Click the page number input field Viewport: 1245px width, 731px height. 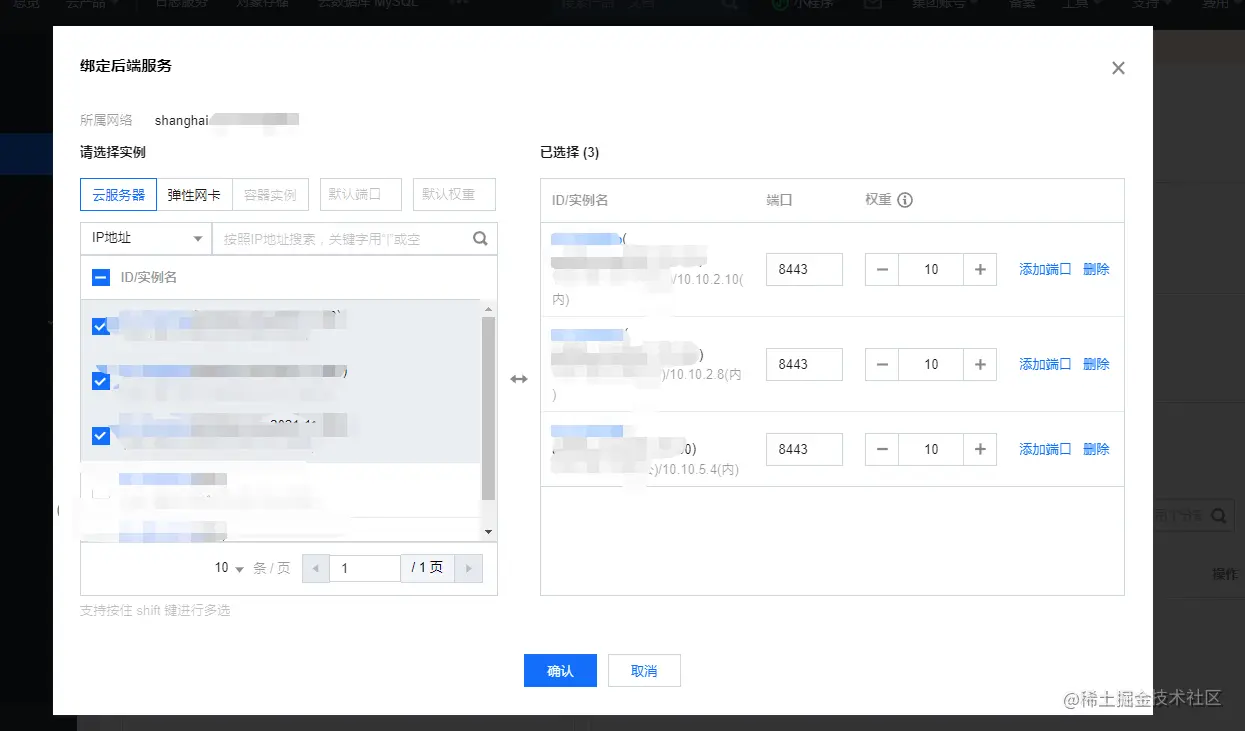coord(365,568)
